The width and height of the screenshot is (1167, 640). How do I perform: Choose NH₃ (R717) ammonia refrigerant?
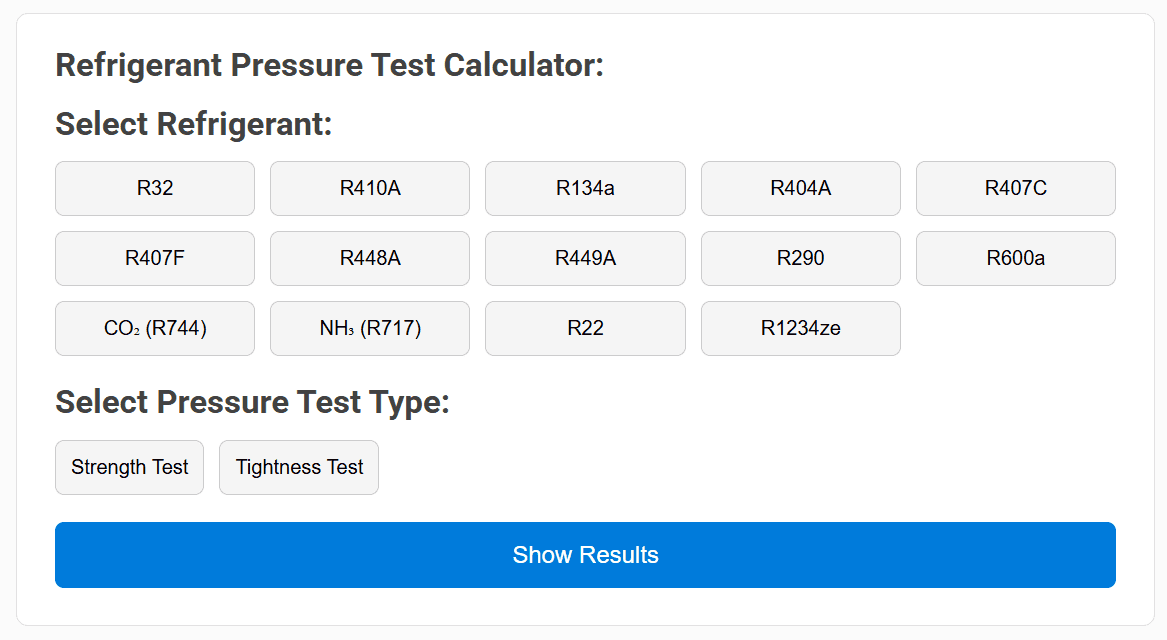click(369, 328)
